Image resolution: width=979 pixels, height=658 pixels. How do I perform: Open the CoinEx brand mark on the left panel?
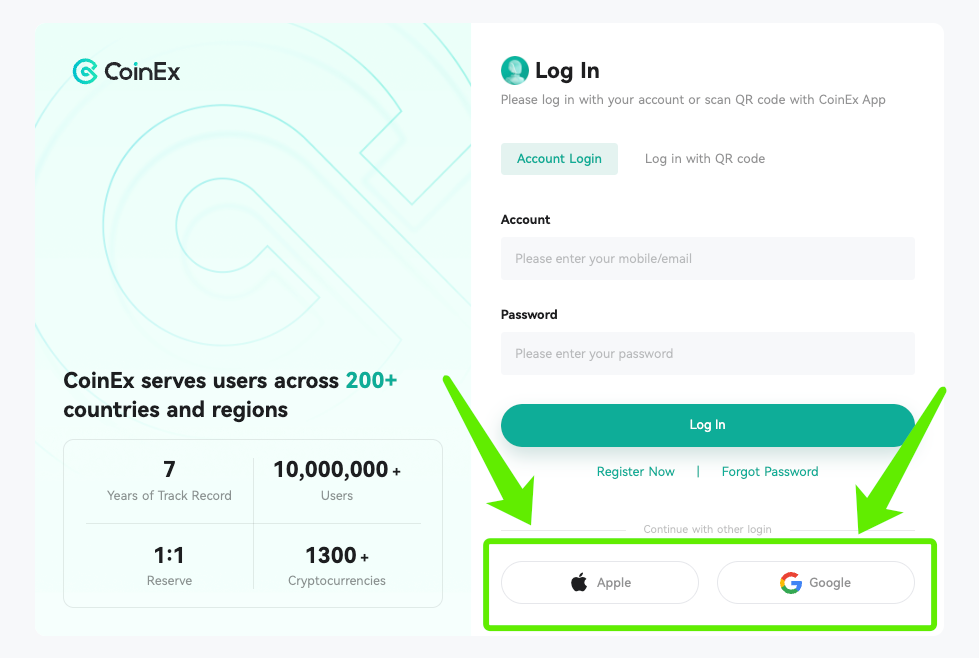pyautogui.click(x=125, y=71)
